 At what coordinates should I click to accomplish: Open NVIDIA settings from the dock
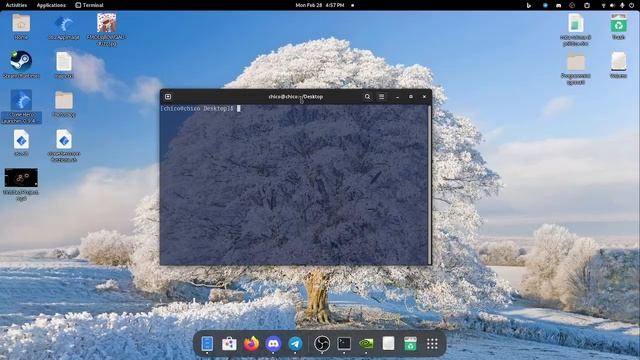click(366, 344)
